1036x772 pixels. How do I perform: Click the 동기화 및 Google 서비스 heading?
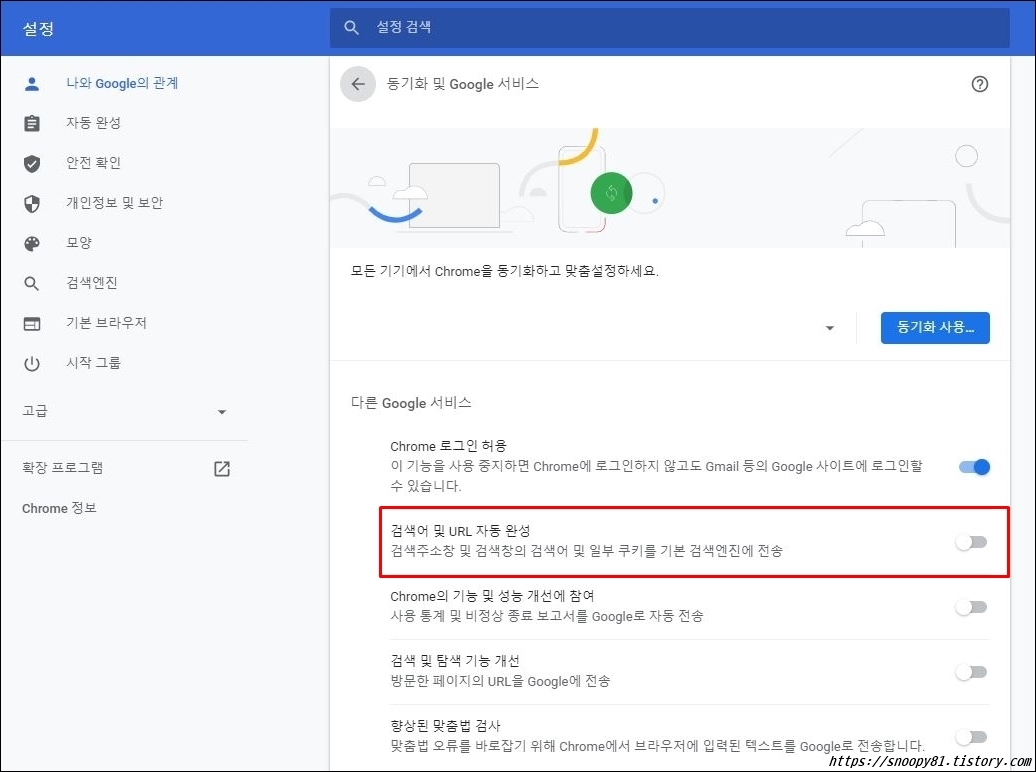pos(462,84)
